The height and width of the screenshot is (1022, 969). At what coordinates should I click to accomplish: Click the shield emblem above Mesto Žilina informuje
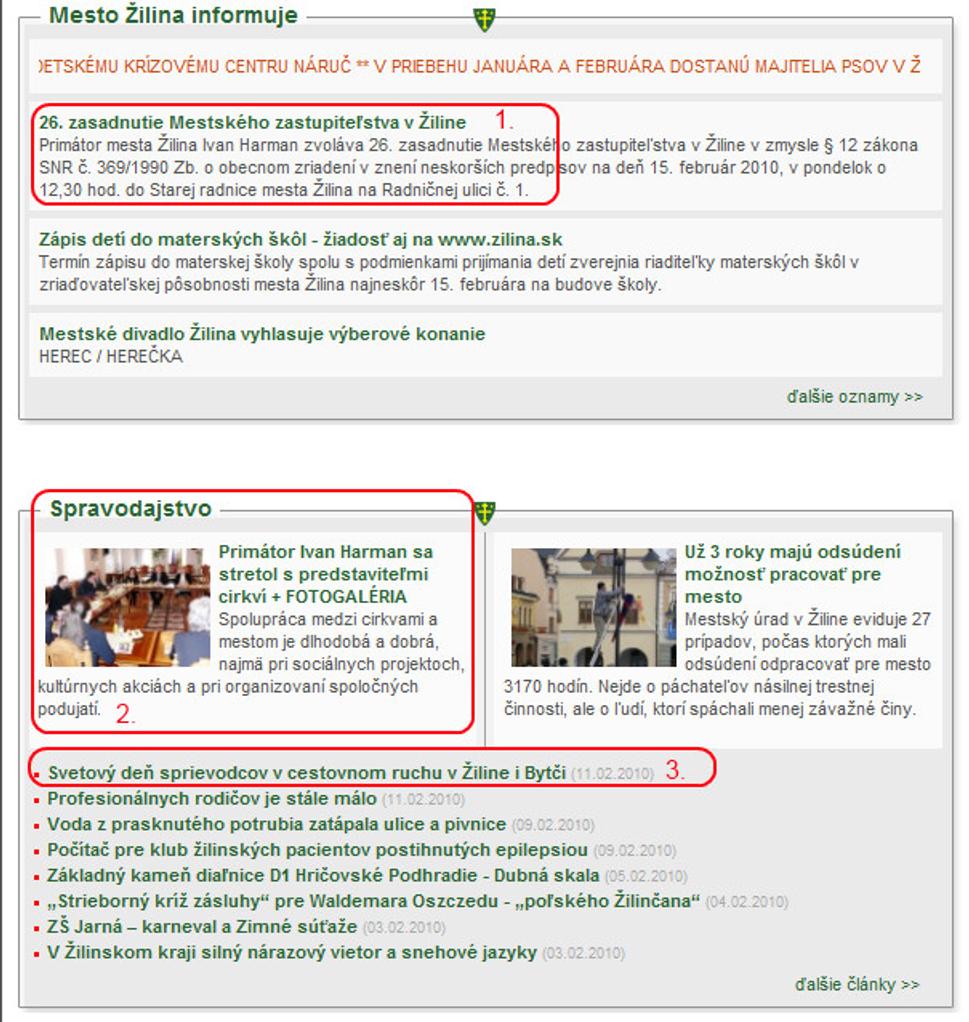pos(484,20)
